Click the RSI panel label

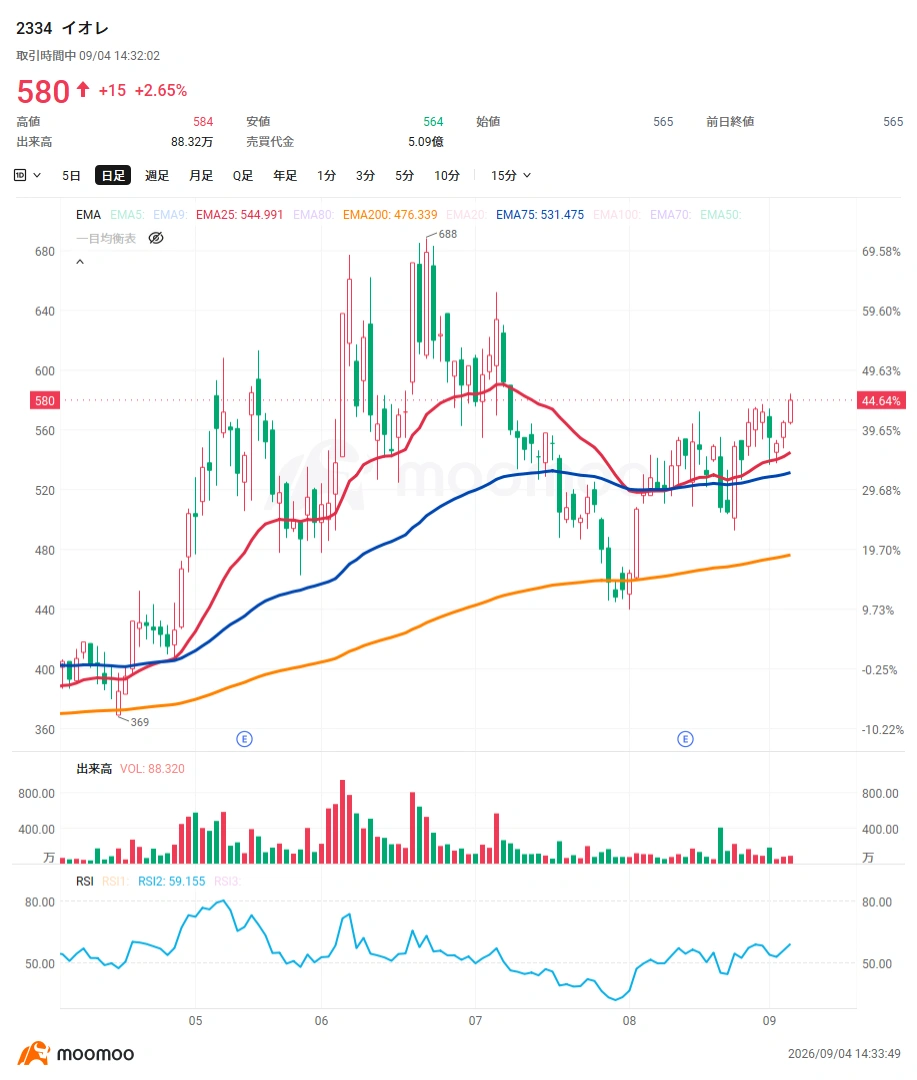tap(85, 881)
